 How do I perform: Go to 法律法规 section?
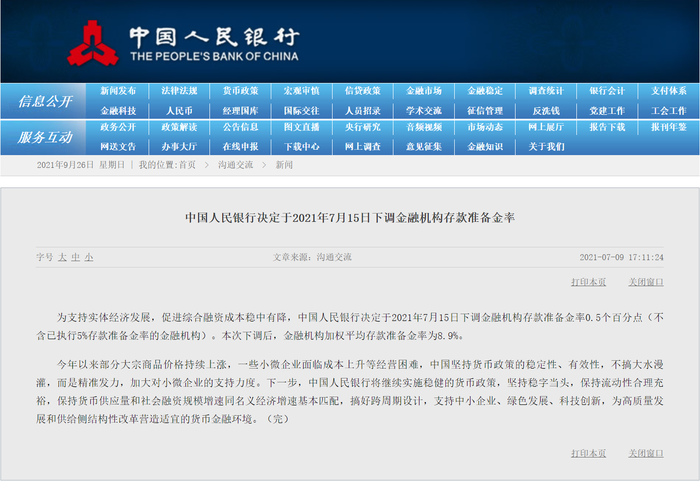(x=179, y=91)
